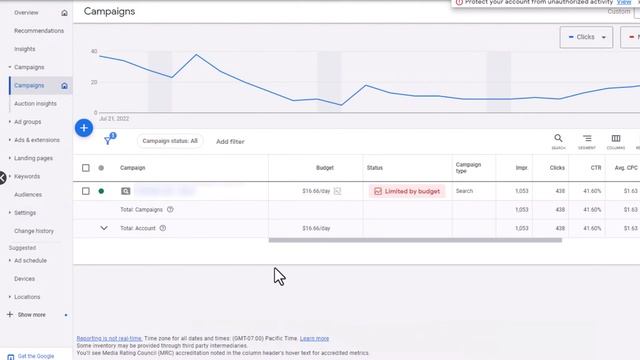Sort by CTR column header
Screen dimensions: 640x360
click(596, 168)
